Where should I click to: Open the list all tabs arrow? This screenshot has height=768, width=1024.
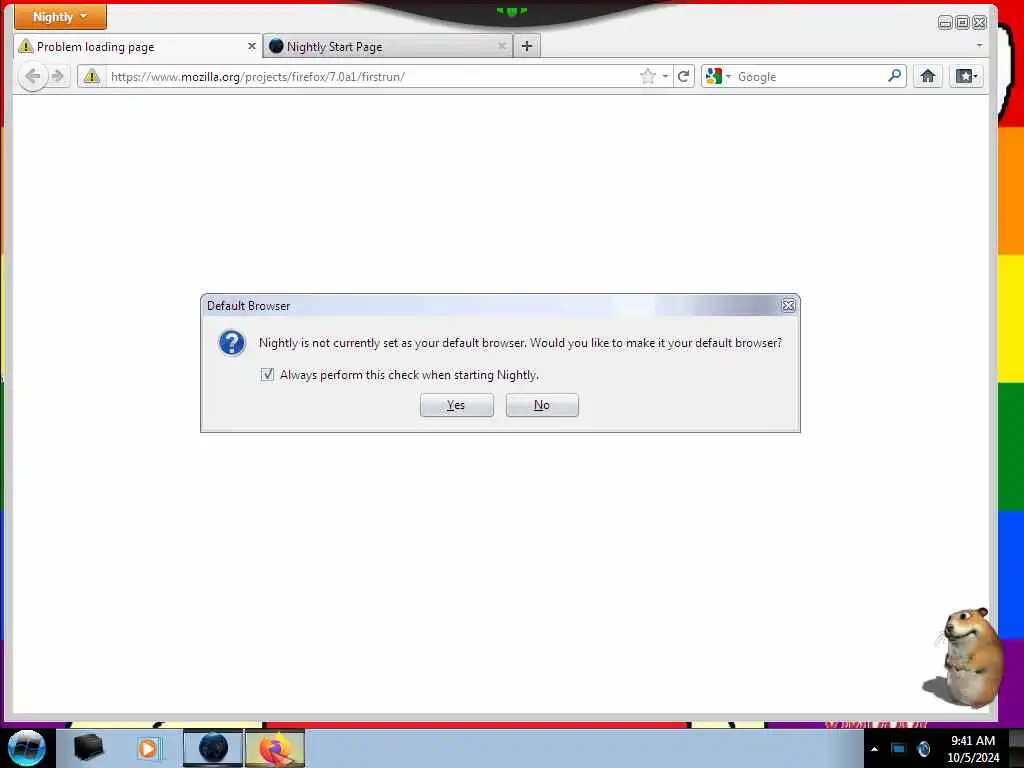(x=979, y=46)
